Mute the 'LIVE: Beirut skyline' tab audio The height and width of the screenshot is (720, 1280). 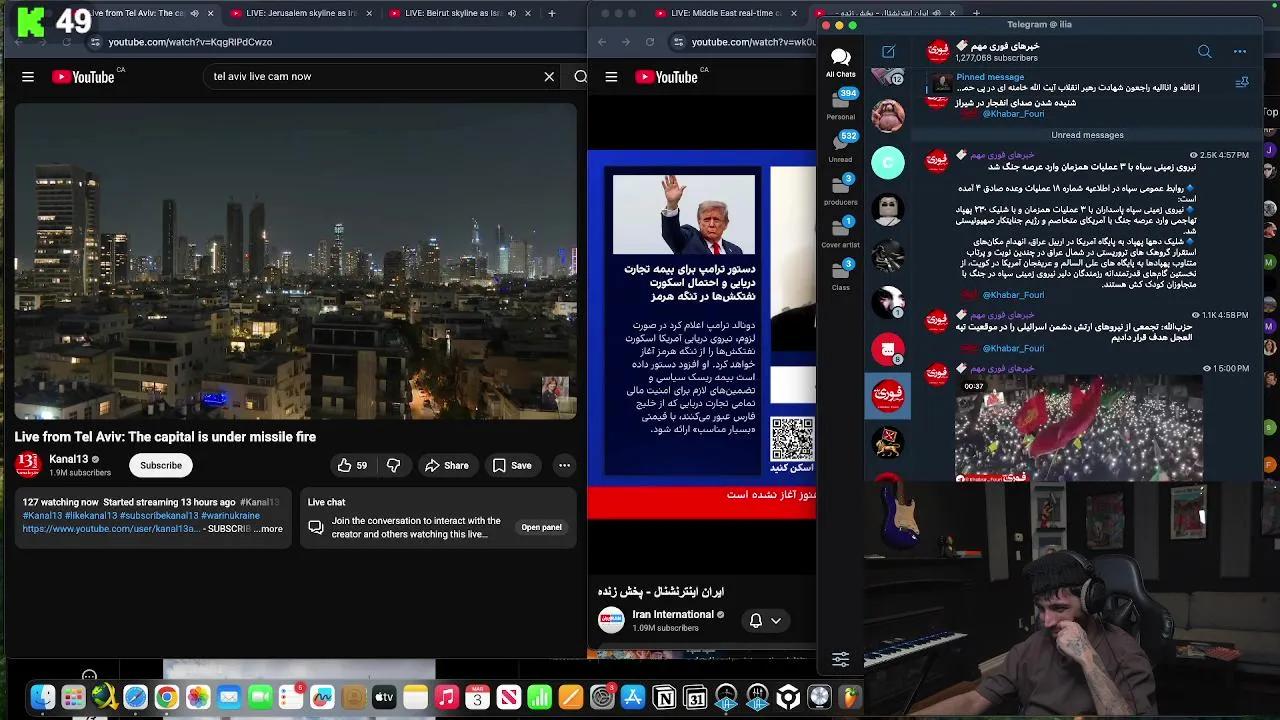tap(512, 13)
